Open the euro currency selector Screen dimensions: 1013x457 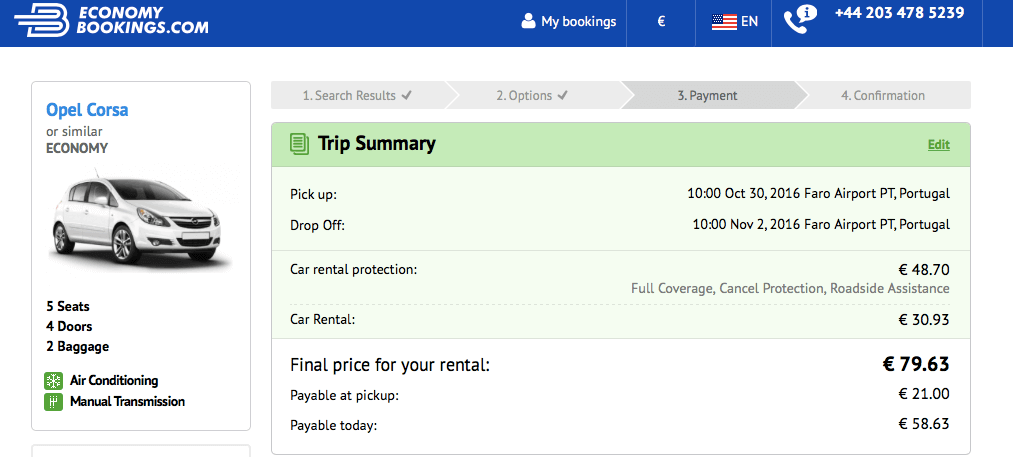[661, 21]
